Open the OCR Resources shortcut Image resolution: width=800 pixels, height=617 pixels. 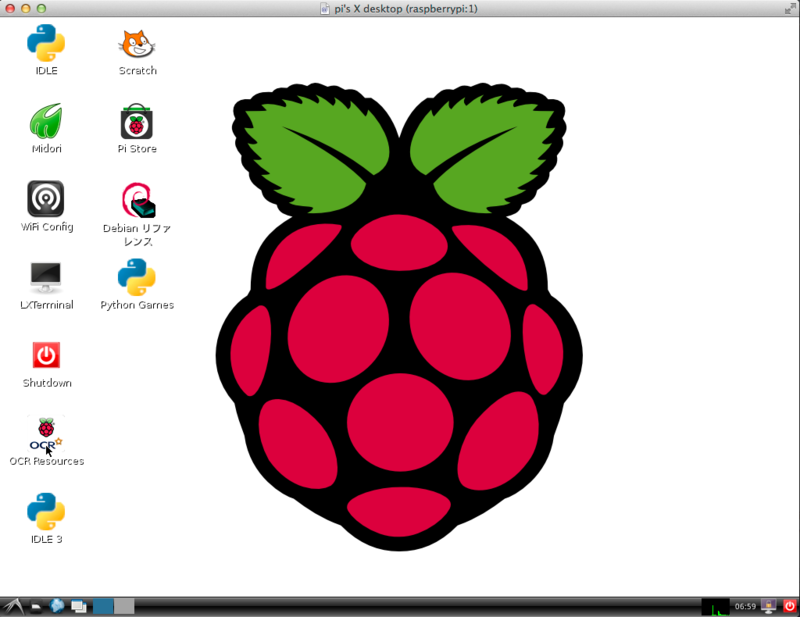click(x=45, y=435)
